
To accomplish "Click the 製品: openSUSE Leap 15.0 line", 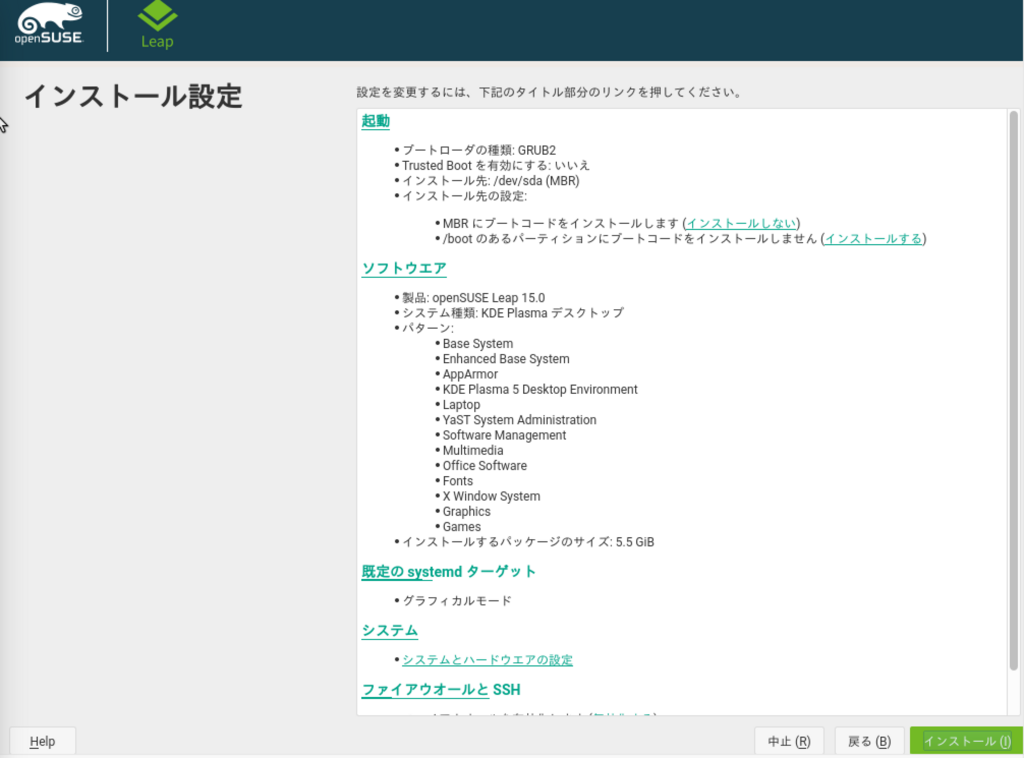I will 473,298.
